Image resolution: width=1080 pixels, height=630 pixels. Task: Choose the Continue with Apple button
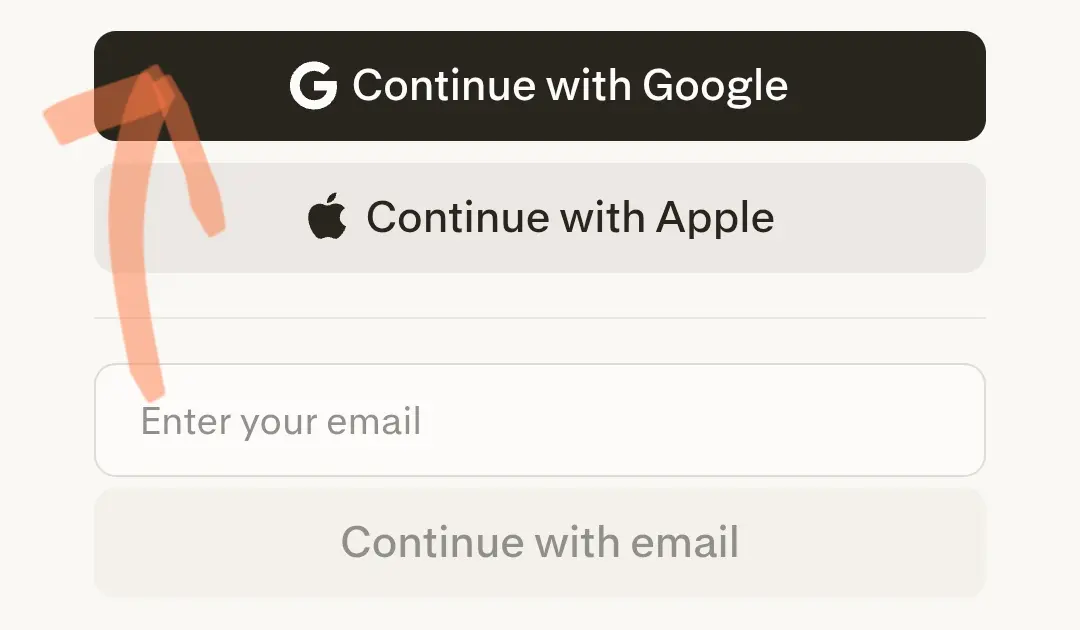point(540,218)
